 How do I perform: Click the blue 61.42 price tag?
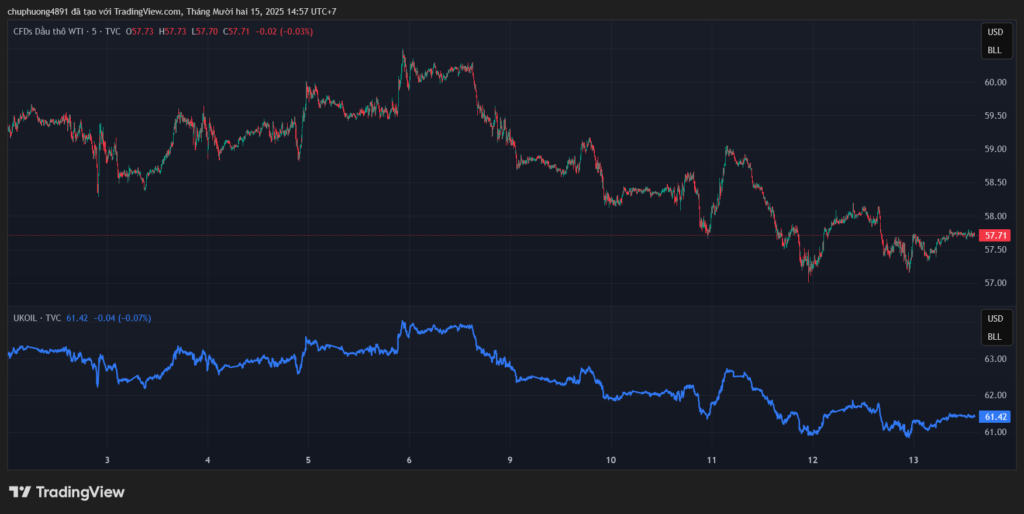(x=995, y=416)
